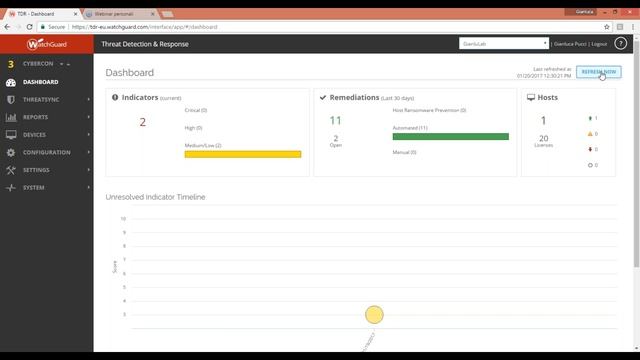Click the Logout link
640x360 pixels.
coord(599,44)
